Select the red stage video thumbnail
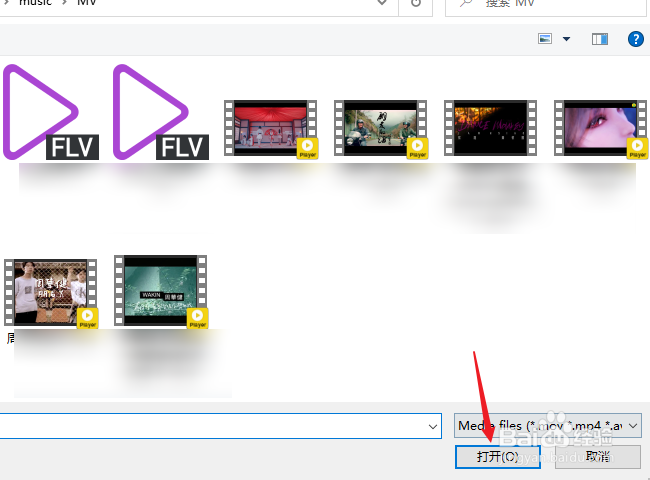This screenshot has width=650, height=480. tap(271, 128)
